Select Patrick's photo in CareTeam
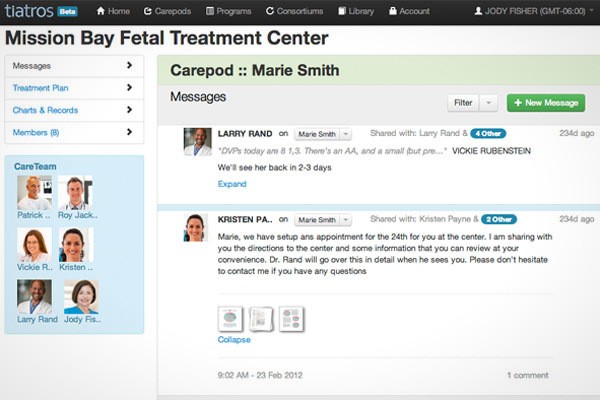 [x=34, y=193]
